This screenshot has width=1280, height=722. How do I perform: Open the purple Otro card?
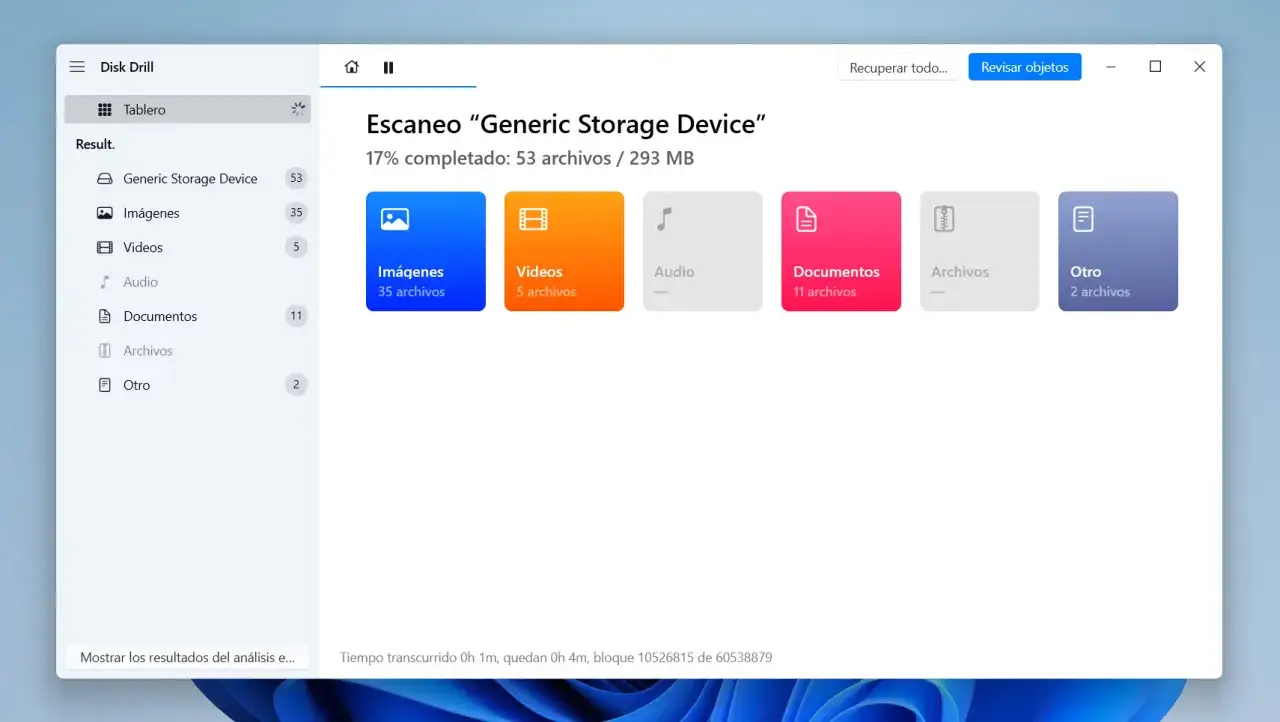coord(1118,251)
